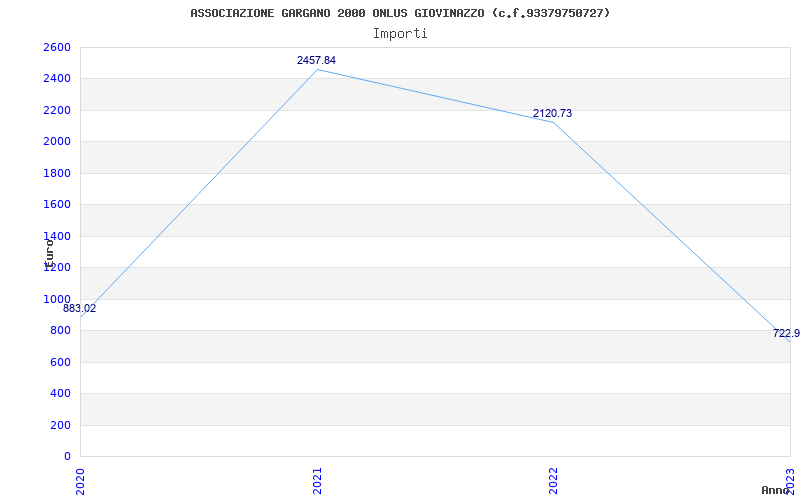Click the 722.9 data label
This screenshot has width=800, height=500.
pos(786,333)
